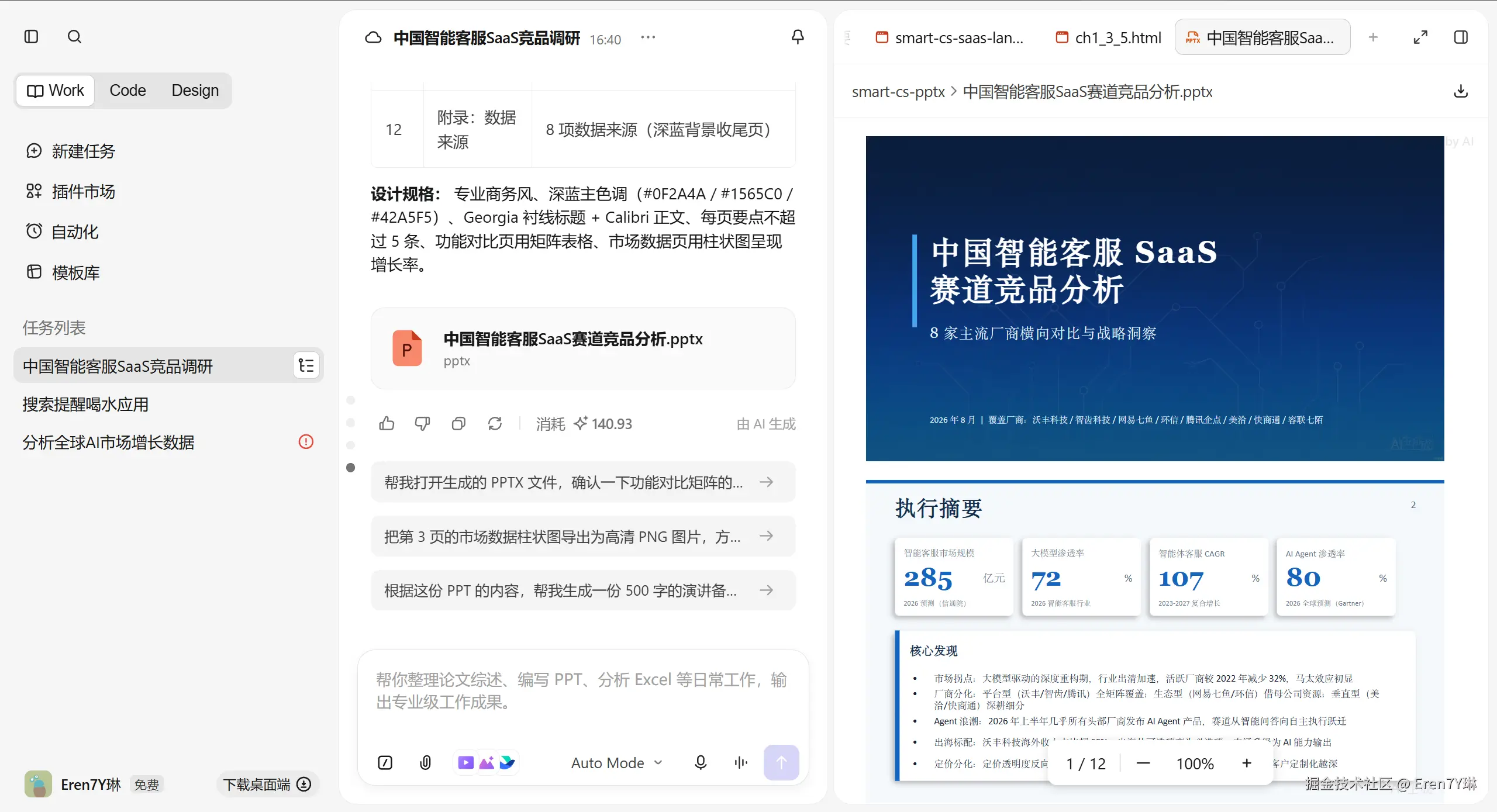
Task: Open the 模板库 template library
Action: pos(63,272)
